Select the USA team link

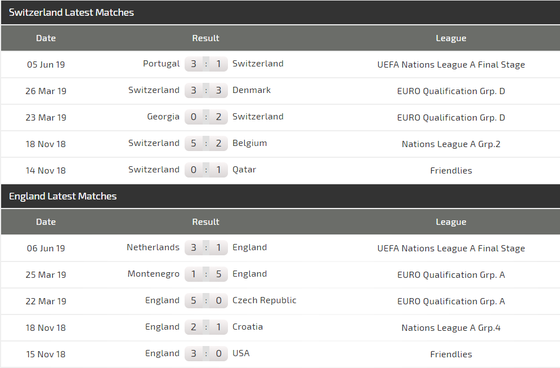(x=241, y=353)
